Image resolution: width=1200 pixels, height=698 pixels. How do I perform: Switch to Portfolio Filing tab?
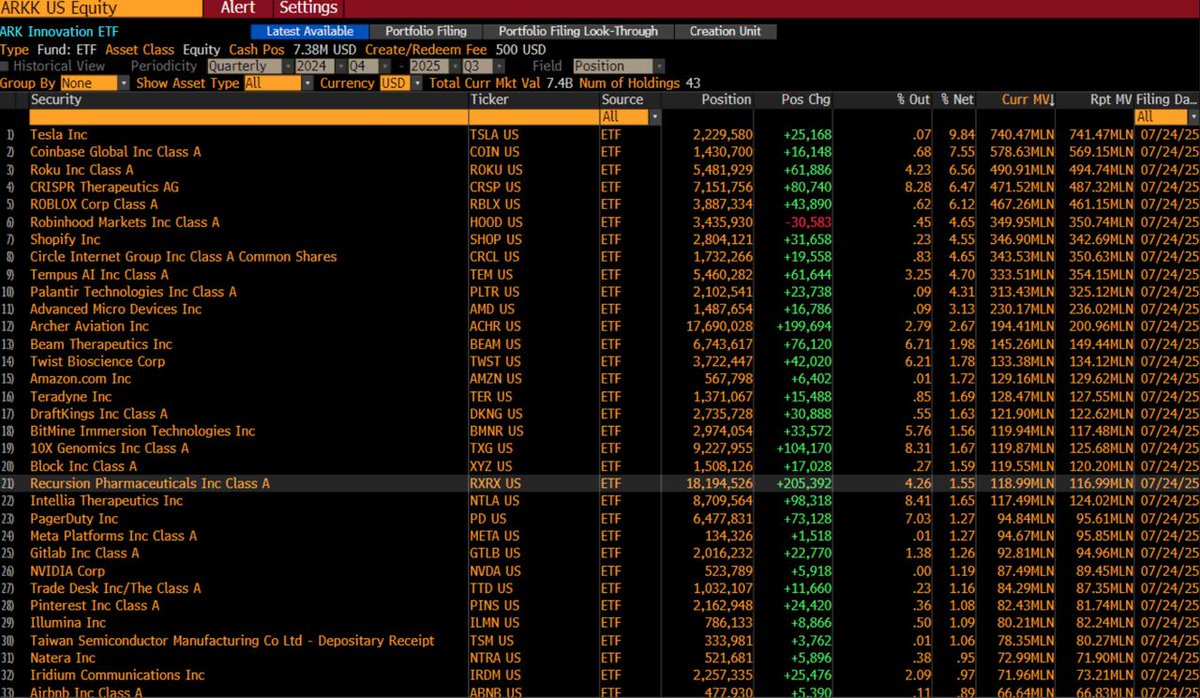pyautogui.click(x=426, y=31)
